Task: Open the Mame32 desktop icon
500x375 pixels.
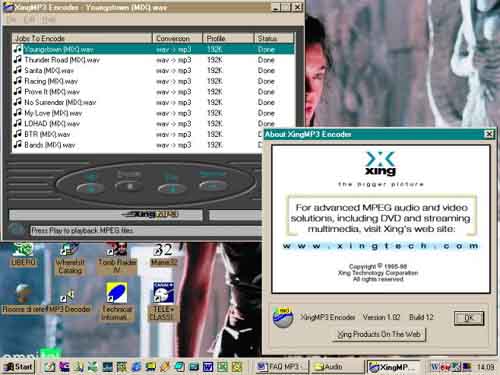Action: tap(163, 255)
